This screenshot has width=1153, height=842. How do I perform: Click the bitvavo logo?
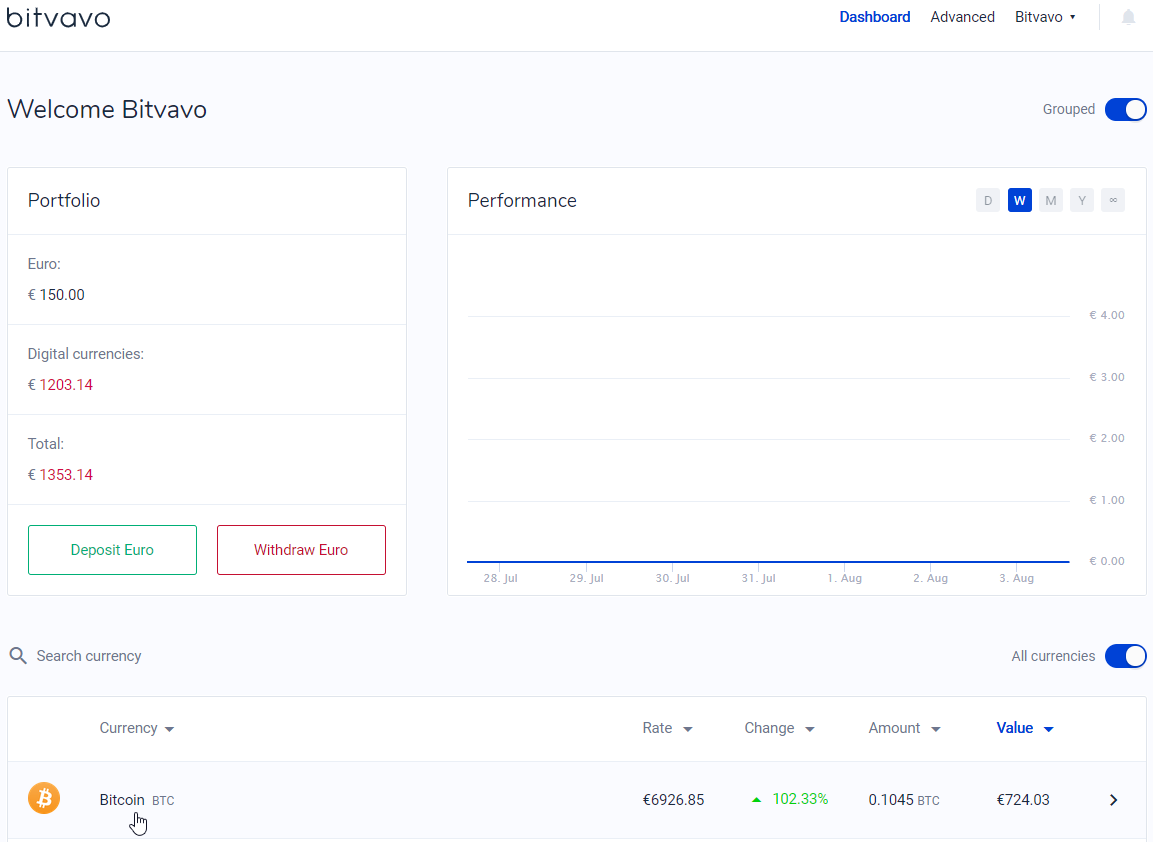(x=58, y=17)
